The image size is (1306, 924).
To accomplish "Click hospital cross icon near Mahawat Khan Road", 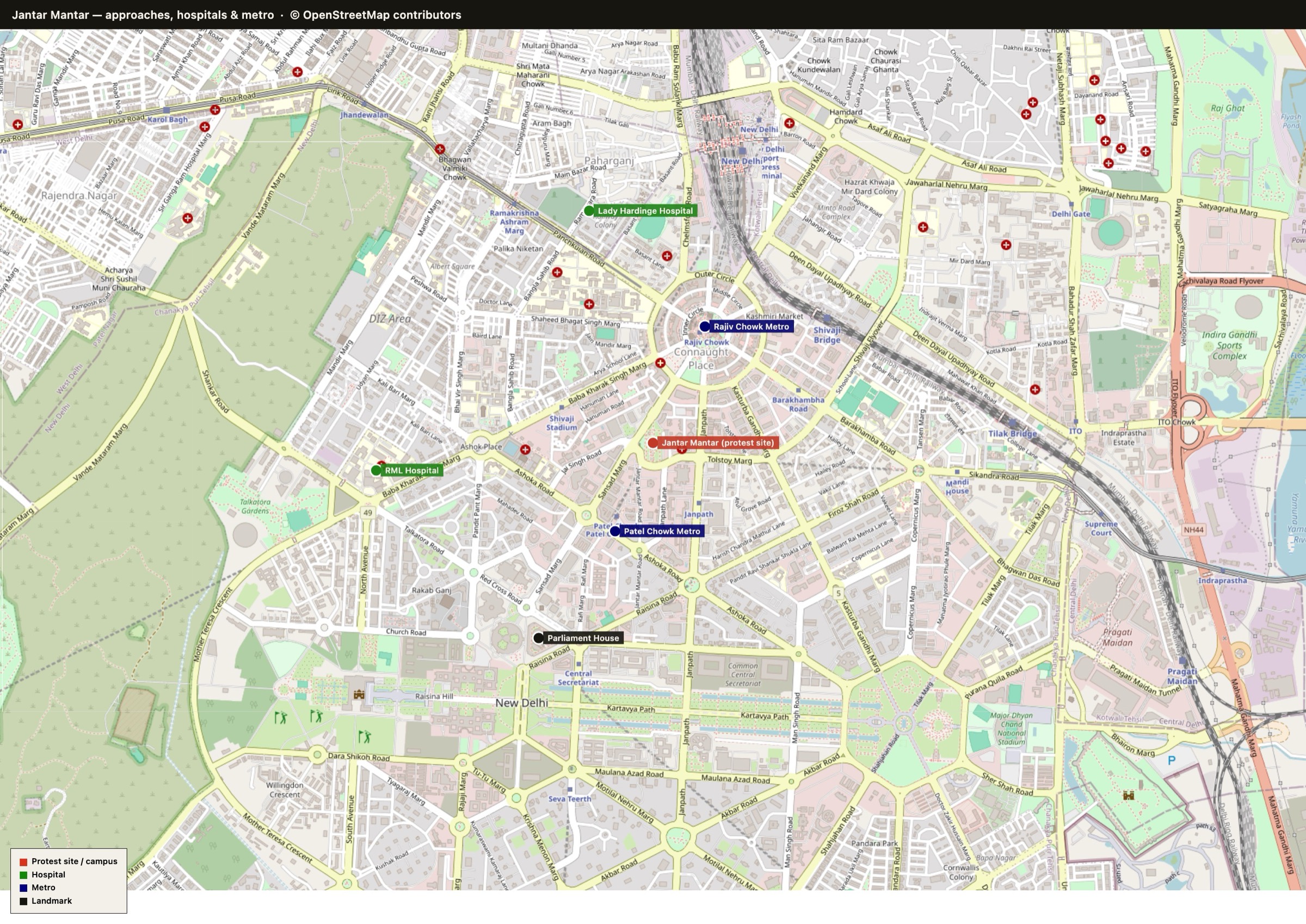I will pos(1035,390).
